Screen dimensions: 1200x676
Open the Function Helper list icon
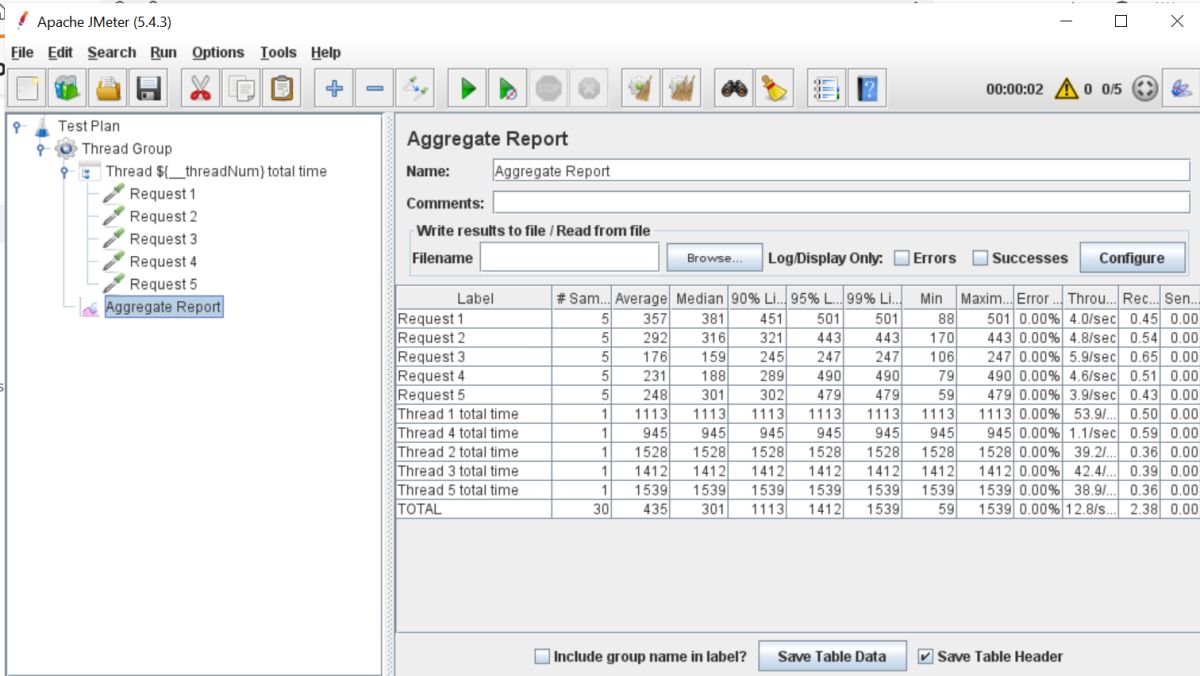coord(826,89)
